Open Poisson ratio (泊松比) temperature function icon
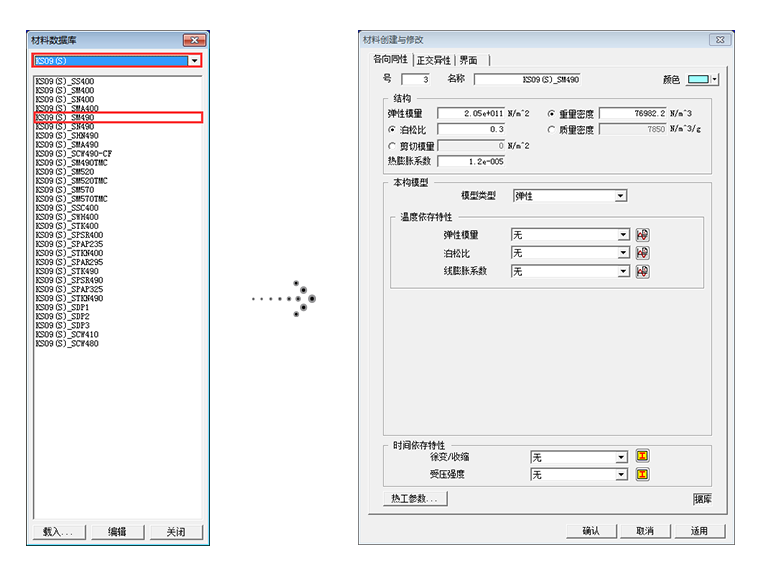 click(x=642, y=253)
